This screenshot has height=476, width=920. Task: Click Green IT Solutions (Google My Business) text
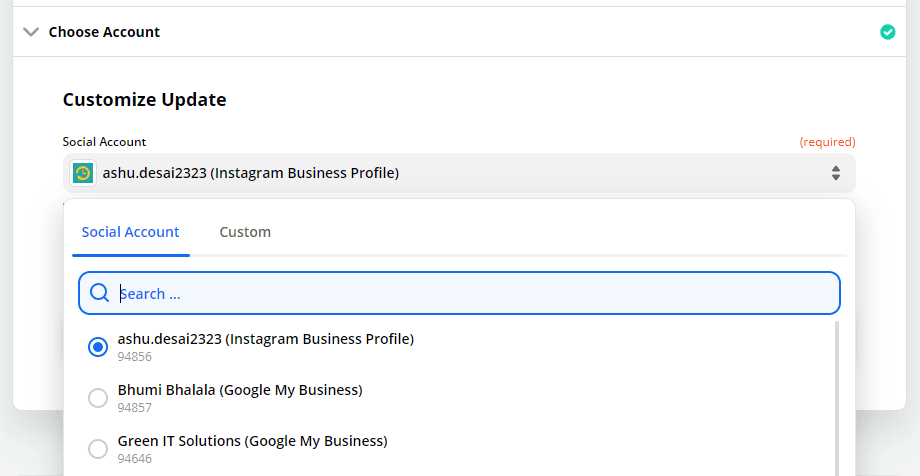(252, 441)
